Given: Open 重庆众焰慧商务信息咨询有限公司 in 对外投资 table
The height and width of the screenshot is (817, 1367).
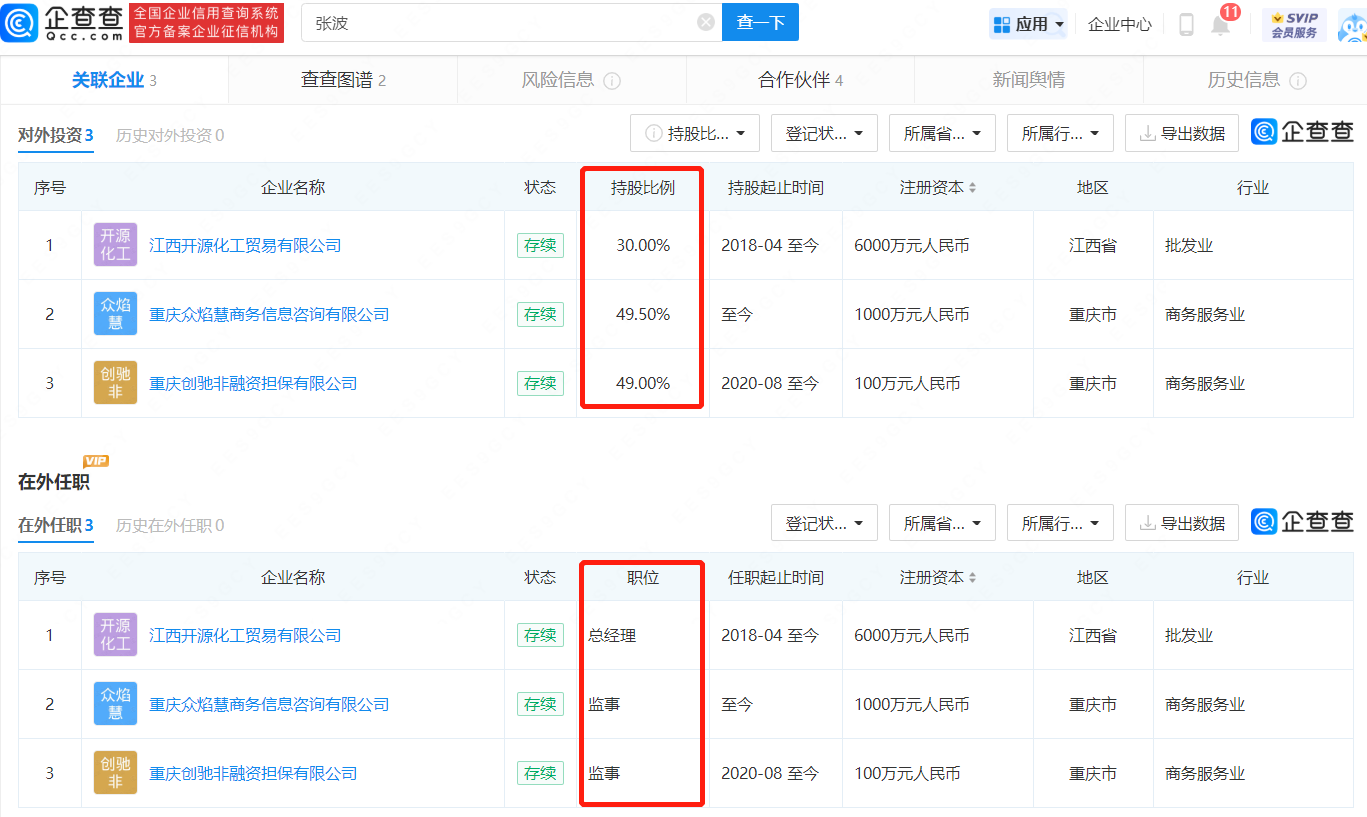Looking at the screenshot, I should pyautogui.click(x=269, y=314).
